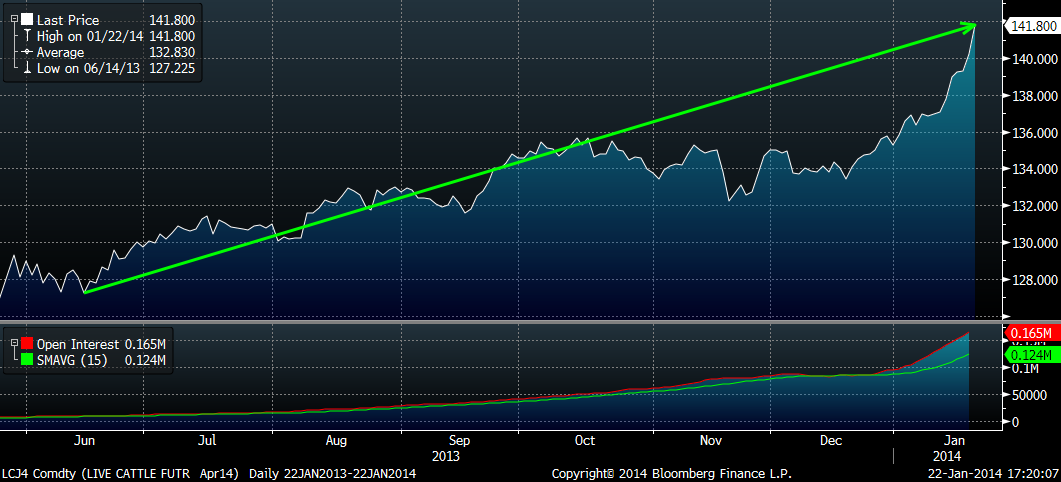Click the green SMAVG color swatch
The width and height of the screenshot is (1061, 482).
(27, 360)
